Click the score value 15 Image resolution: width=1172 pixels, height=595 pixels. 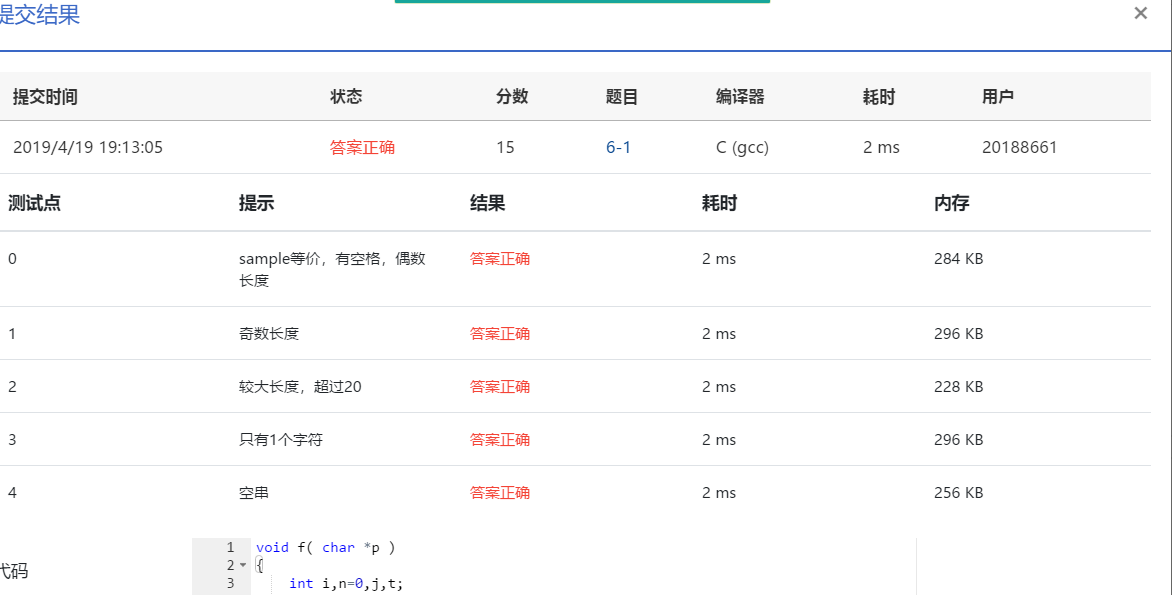pyautogui.click(x=505, y=147)
